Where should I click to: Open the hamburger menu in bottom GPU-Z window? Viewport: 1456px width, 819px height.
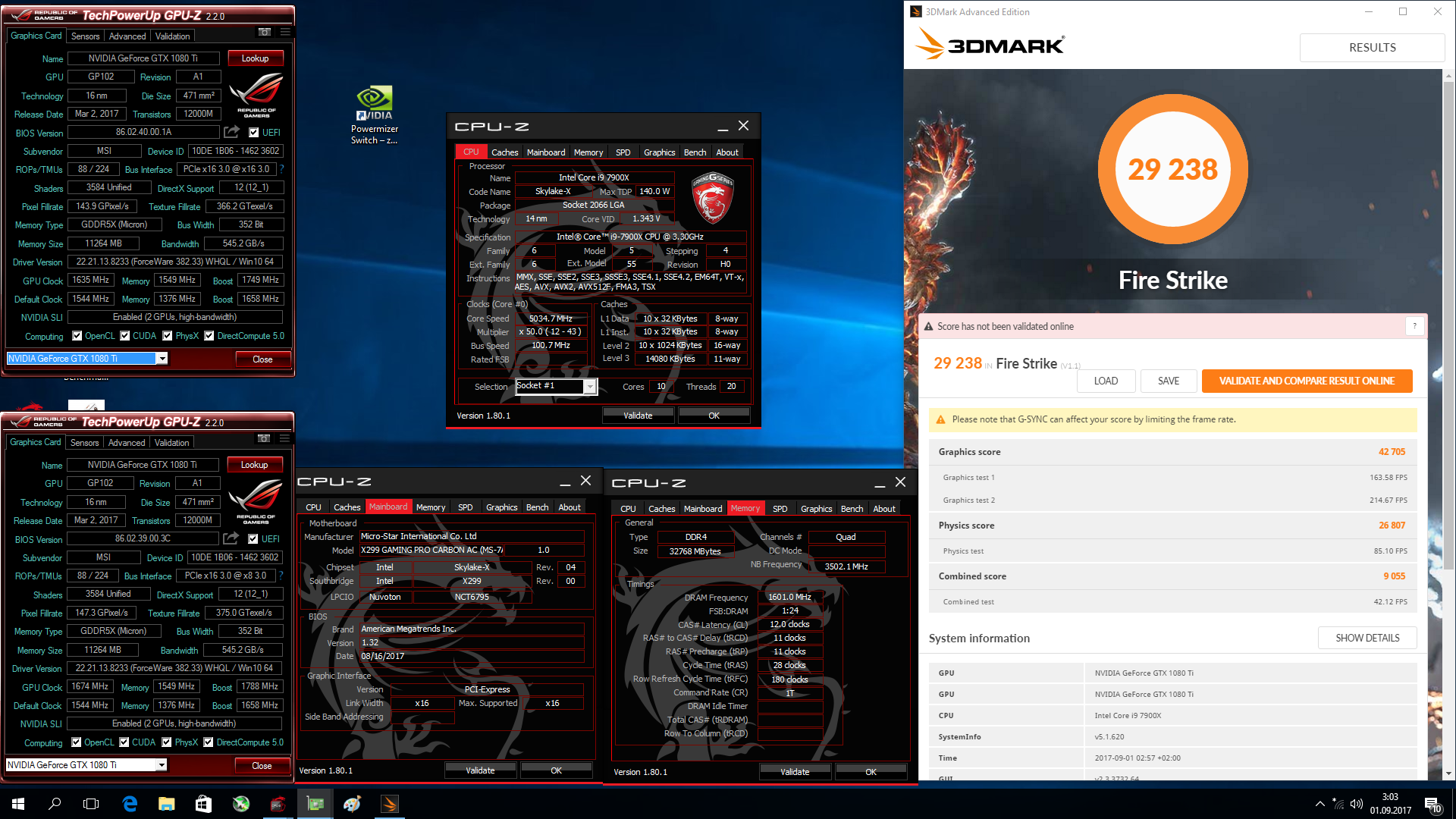pos(284,438)
